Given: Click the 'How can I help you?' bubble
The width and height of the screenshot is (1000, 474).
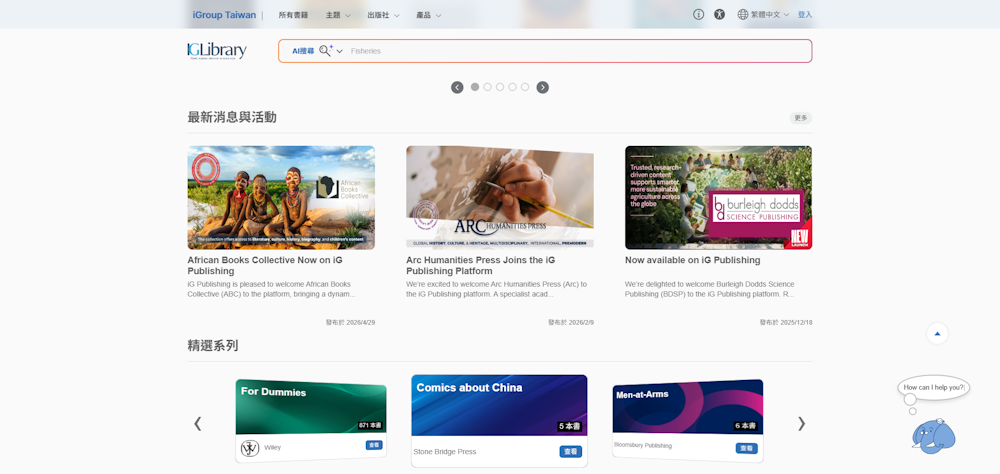Looking at the screenshot, I should point(934,387).
